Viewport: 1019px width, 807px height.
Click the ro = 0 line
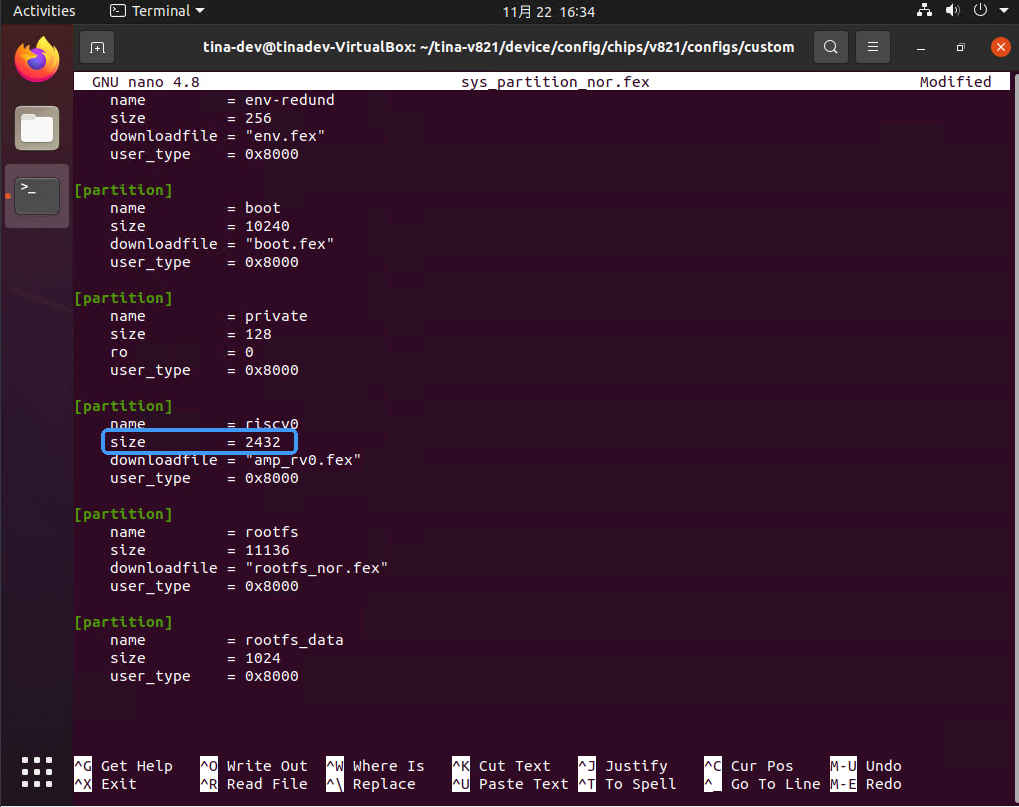click(182, 352)
